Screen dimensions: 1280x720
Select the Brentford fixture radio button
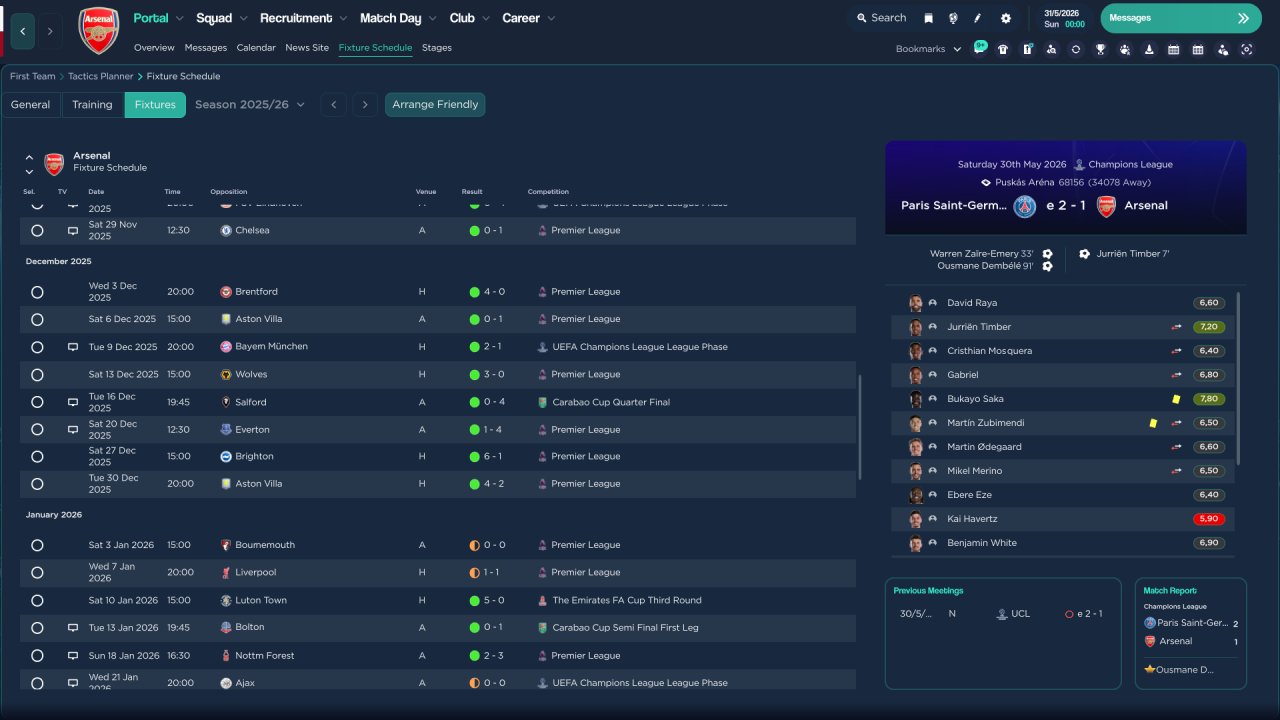tap(37, 292)
